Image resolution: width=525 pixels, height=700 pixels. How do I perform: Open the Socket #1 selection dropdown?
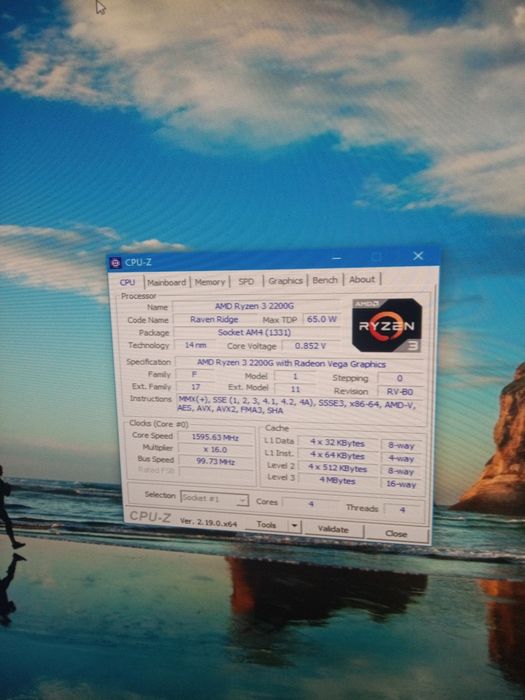coord(214,499)
